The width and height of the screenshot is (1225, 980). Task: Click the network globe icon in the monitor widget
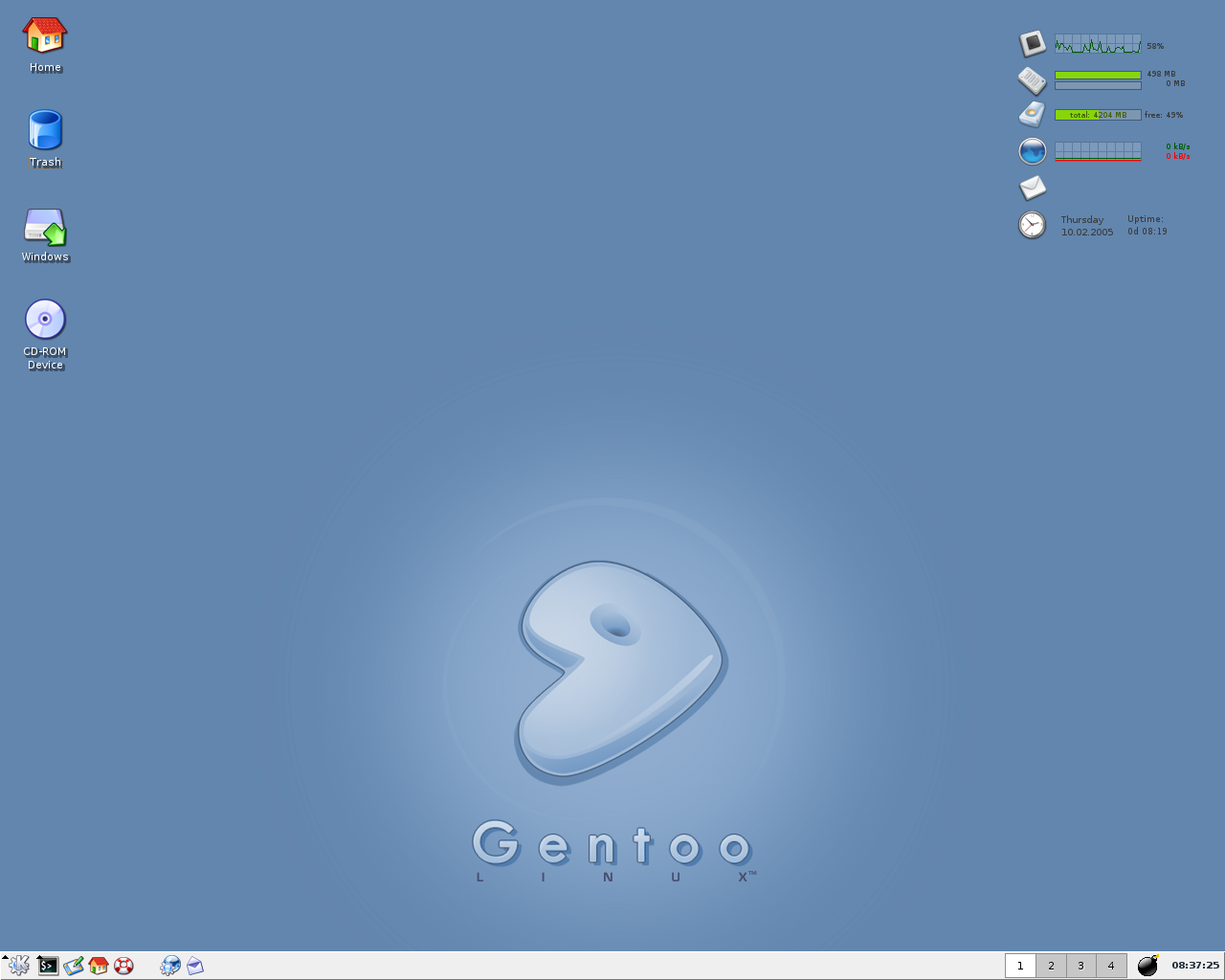[1032, 151]
